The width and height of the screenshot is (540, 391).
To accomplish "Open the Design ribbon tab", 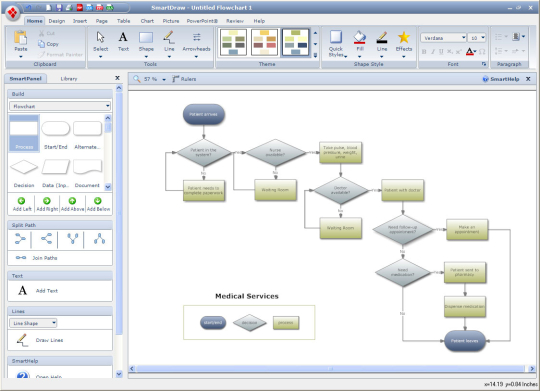I will (x=57, y=21).
